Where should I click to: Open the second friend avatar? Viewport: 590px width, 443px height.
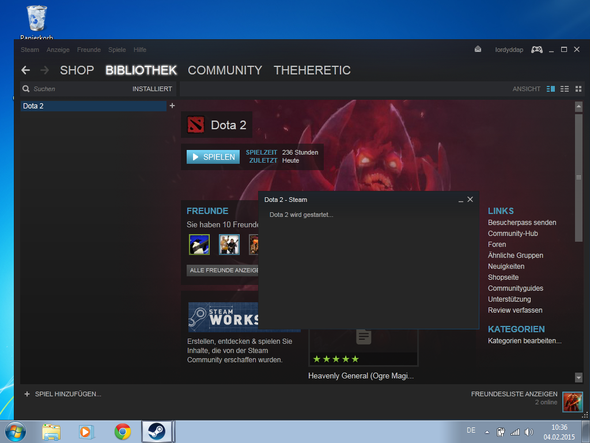(x=229, y=244)
